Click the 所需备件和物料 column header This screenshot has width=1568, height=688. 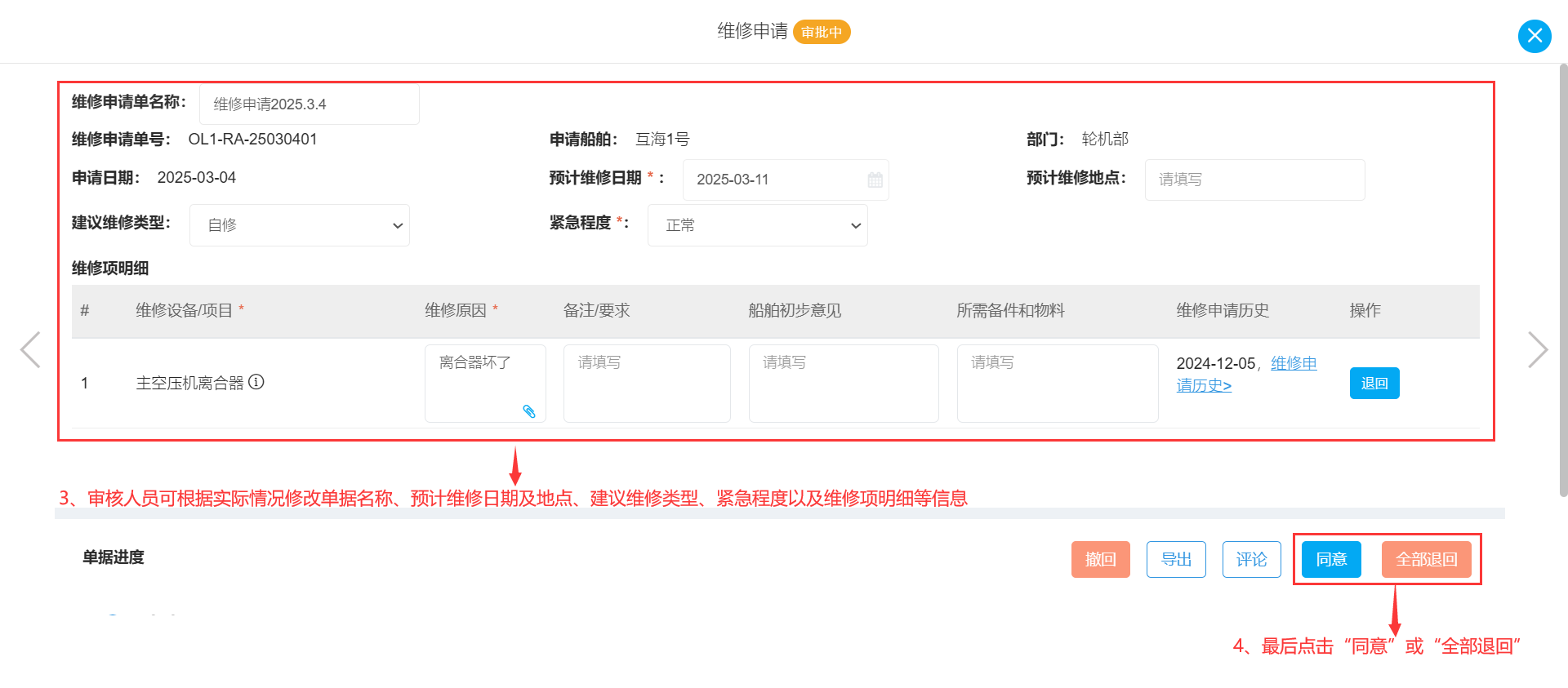point(1010,310)
